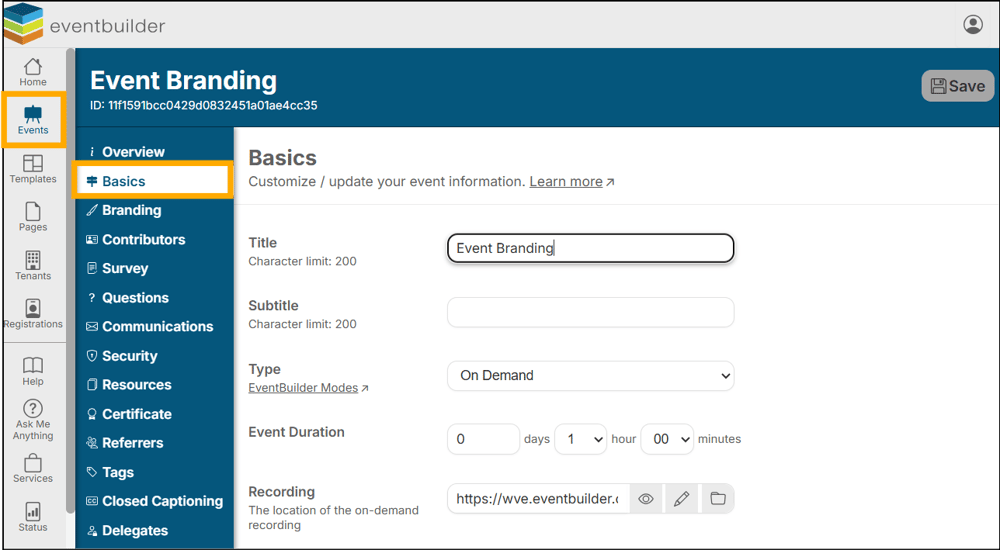
Task: Open the minutes duration dropdown
Action: (x=666, y=439)
